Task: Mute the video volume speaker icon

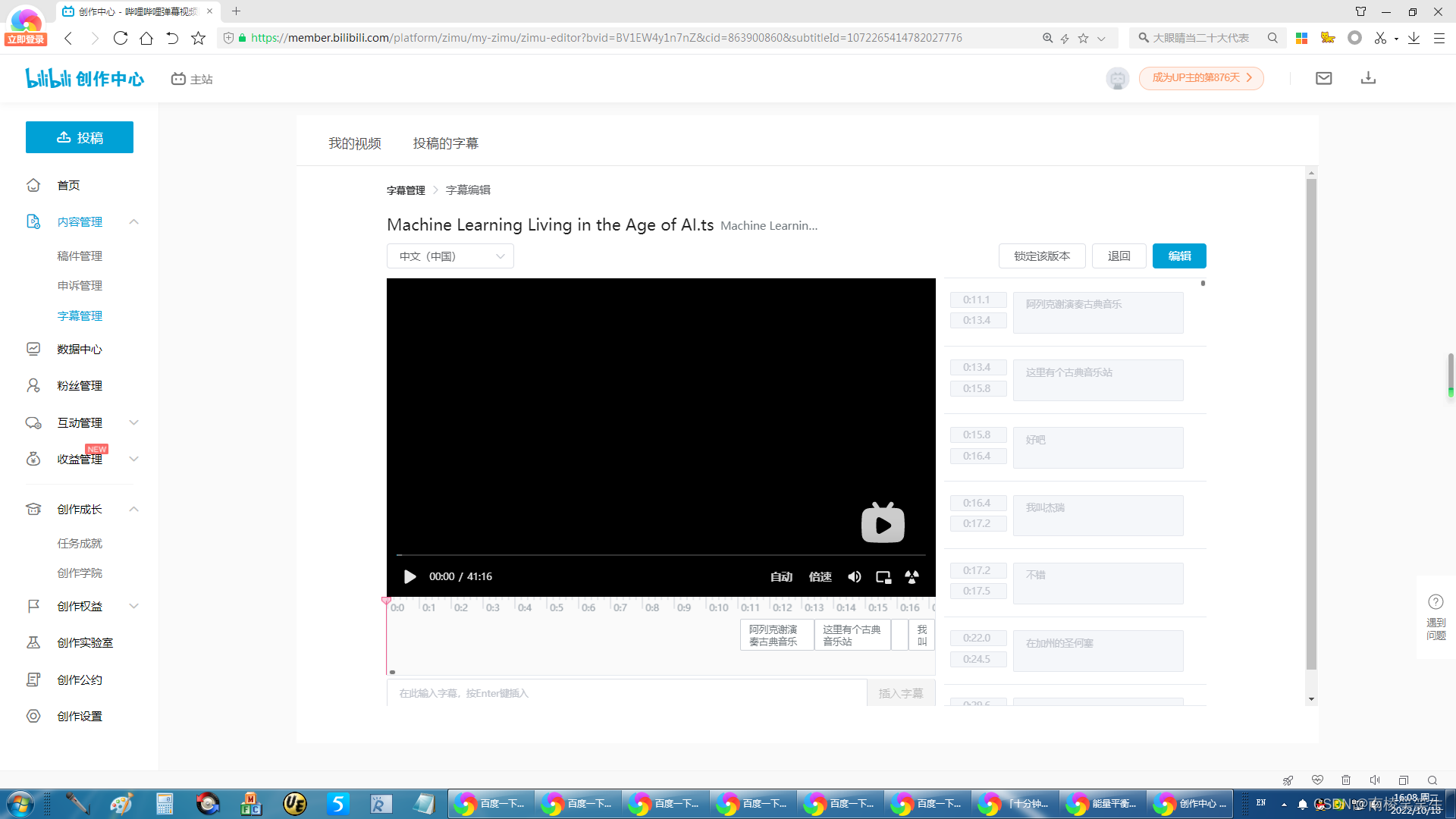Action: point(855,577)
